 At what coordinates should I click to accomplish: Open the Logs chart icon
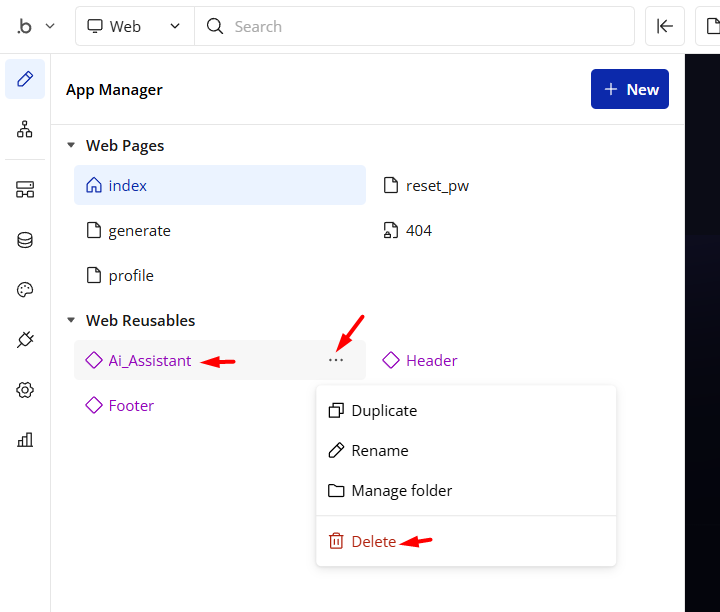point(25,440)
